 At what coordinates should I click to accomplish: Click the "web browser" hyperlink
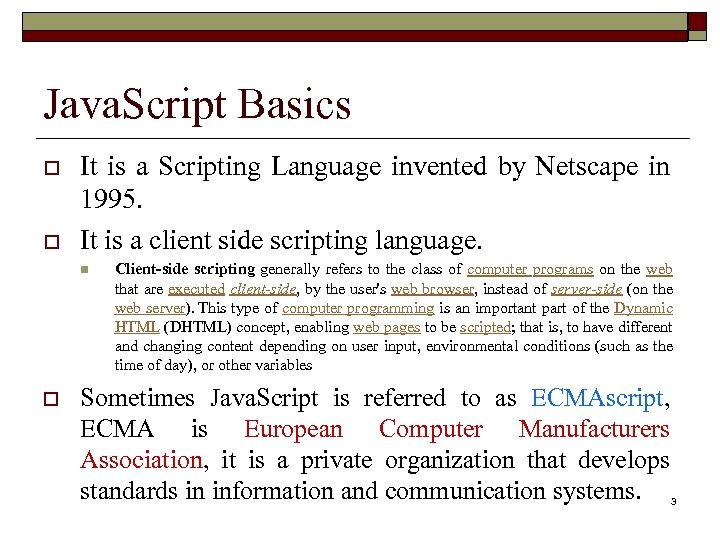(432, 289)
